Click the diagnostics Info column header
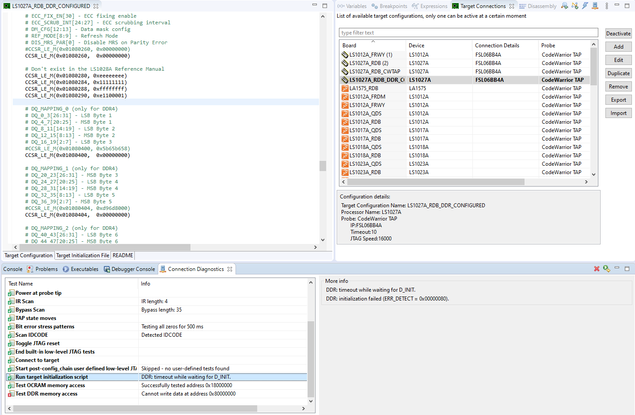This screenshot has width=635, height=415. (x=223, y=284)
